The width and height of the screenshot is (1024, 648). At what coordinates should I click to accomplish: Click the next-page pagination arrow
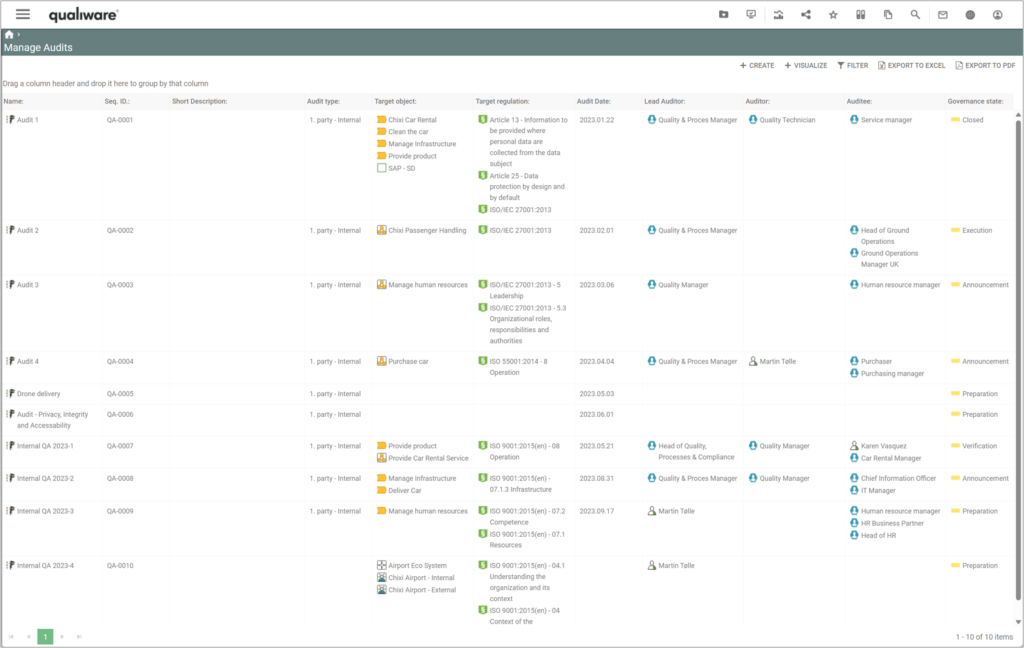[62, 636]
